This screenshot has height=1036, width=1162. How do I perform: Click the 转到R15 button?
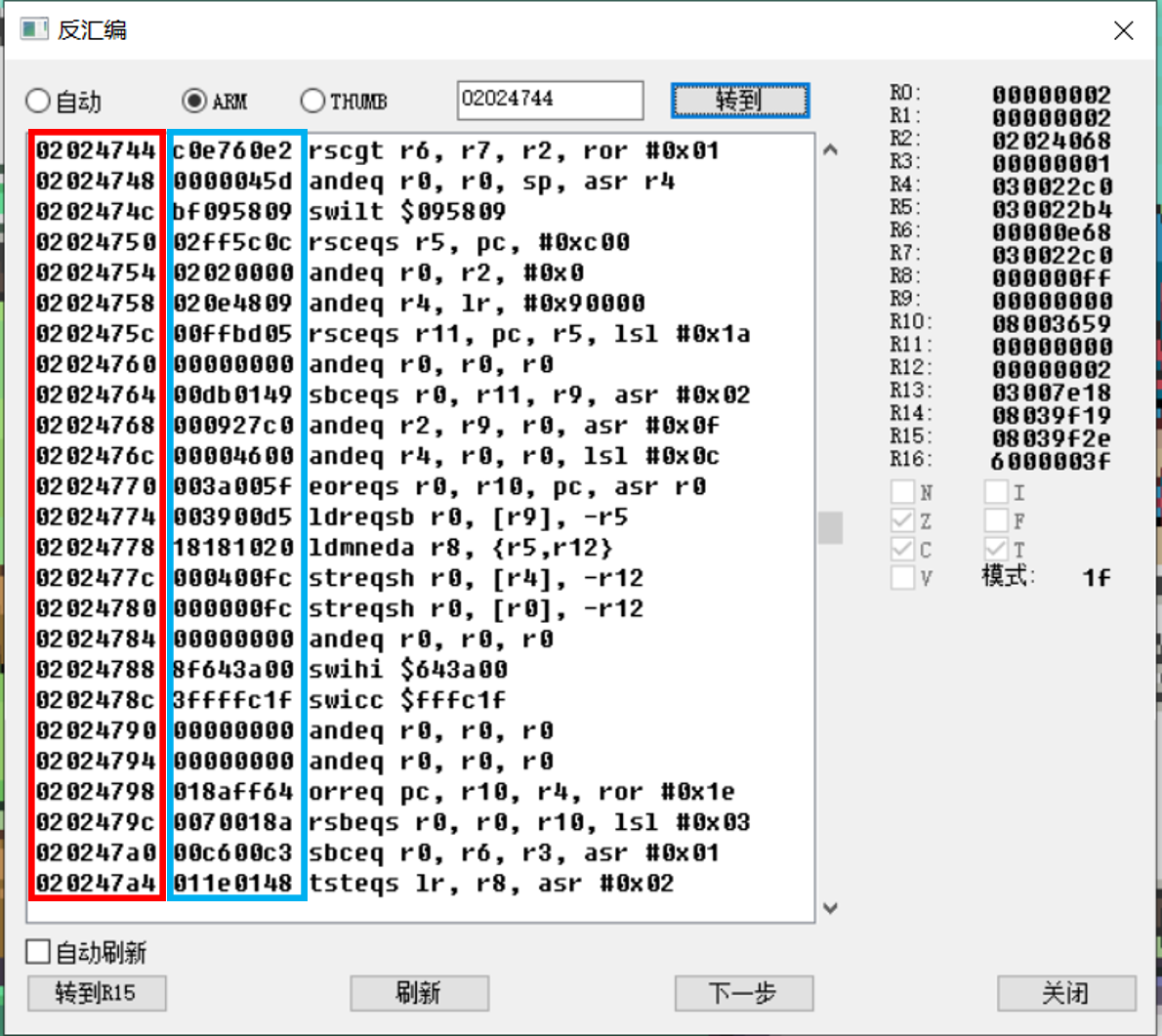[97, 993]
